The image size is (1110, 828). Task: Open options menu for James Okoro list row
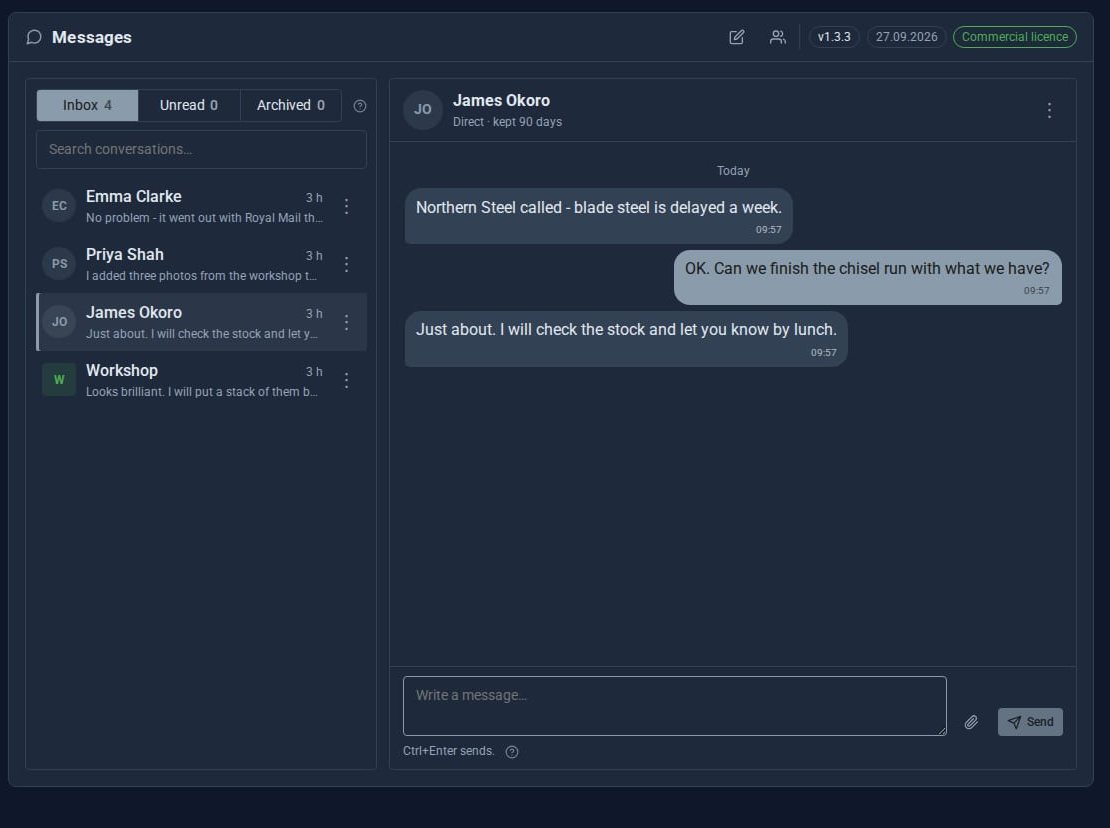click(x=346, y=322)
